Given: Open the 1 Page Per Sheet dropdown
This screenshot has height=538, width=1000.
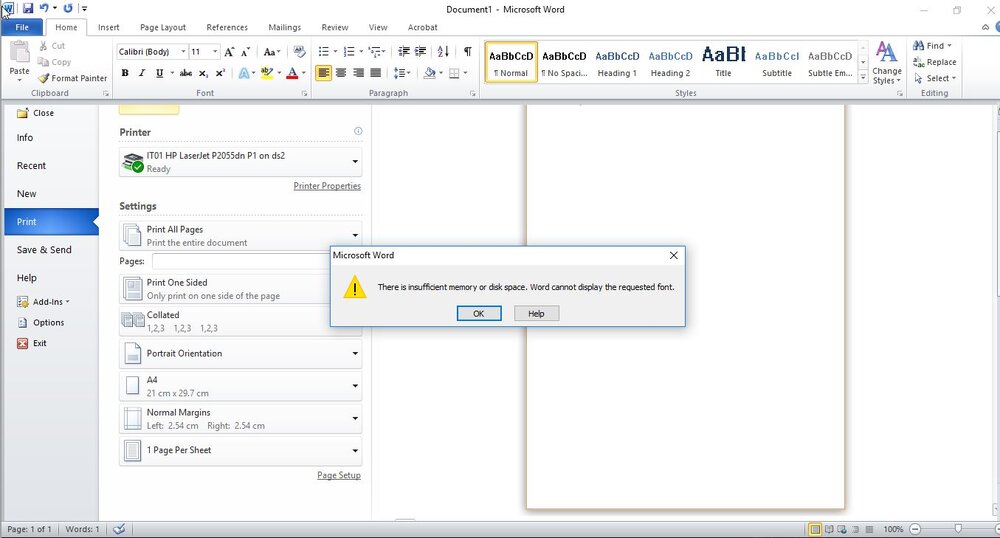Looking at the screenshot, I should coord(240,450).
